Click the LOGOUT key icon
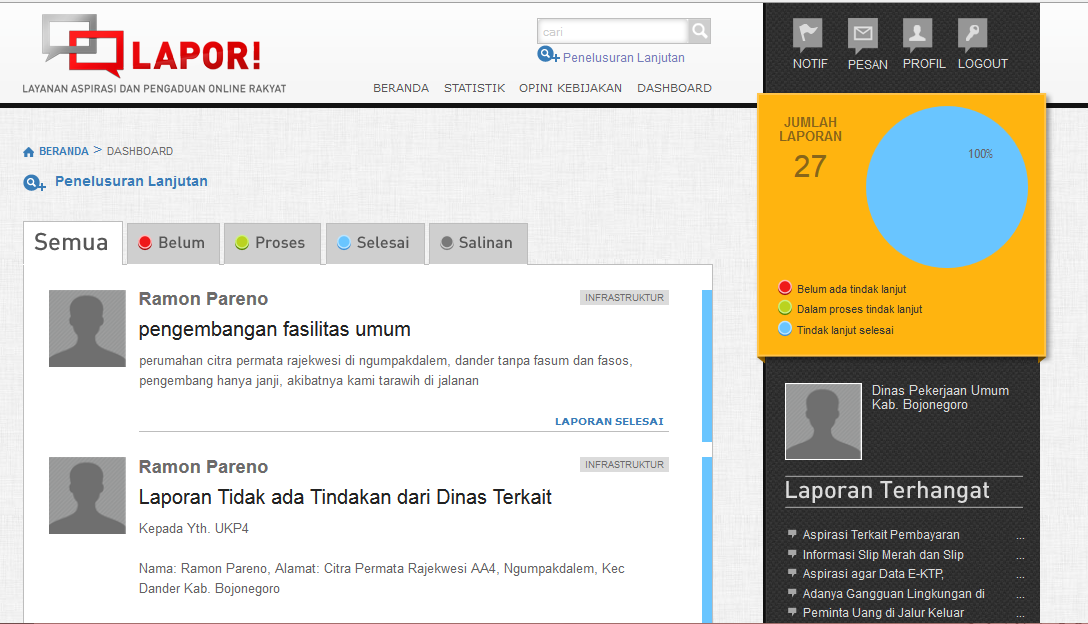1088x624 pixels. point(972,34)
